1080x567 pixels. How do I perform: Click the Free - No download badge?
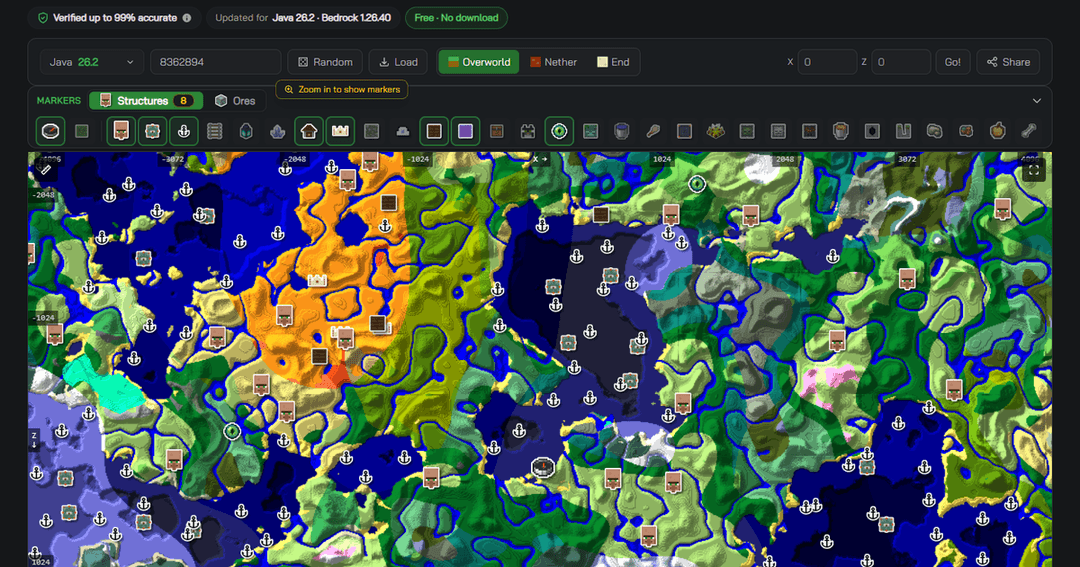(x=456, y=18)
